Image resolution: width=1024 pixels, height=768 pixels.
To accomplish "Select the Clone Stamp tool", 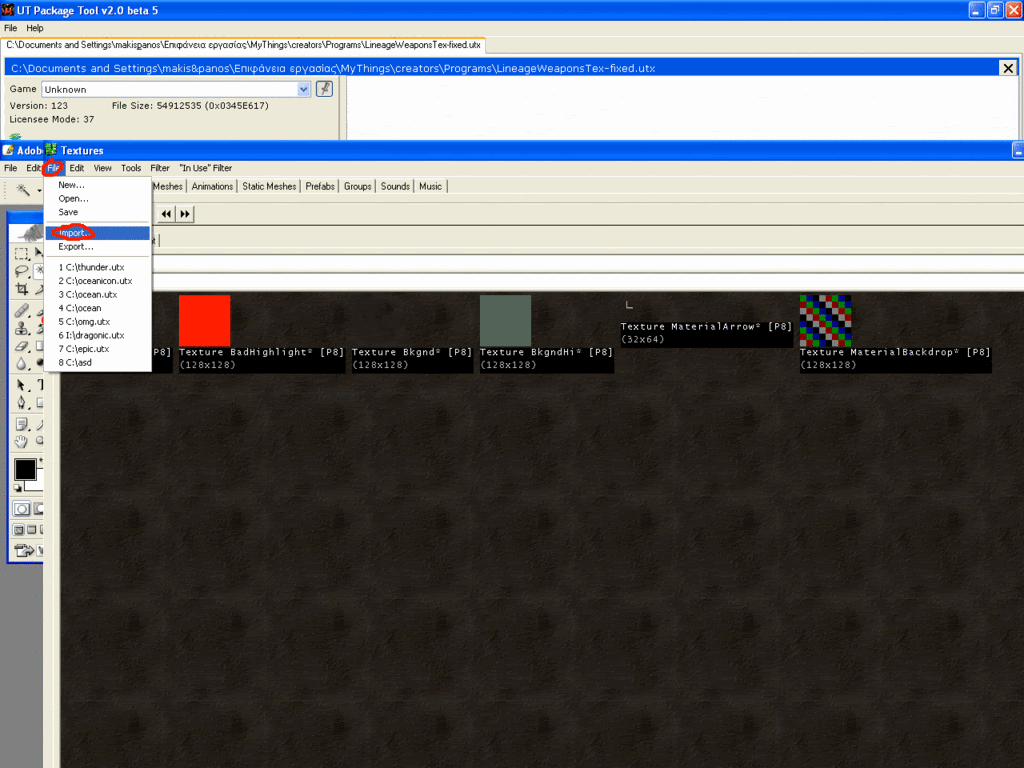I will tap(21, 328).
